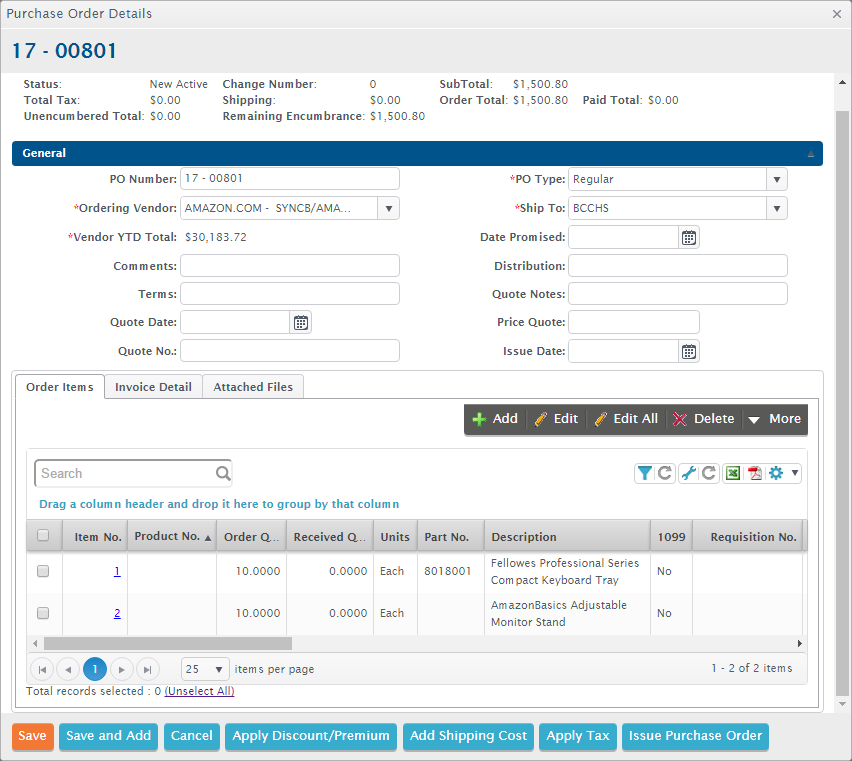Click the Unselect All link
This screenshot has width=852, height=761.
199,691
